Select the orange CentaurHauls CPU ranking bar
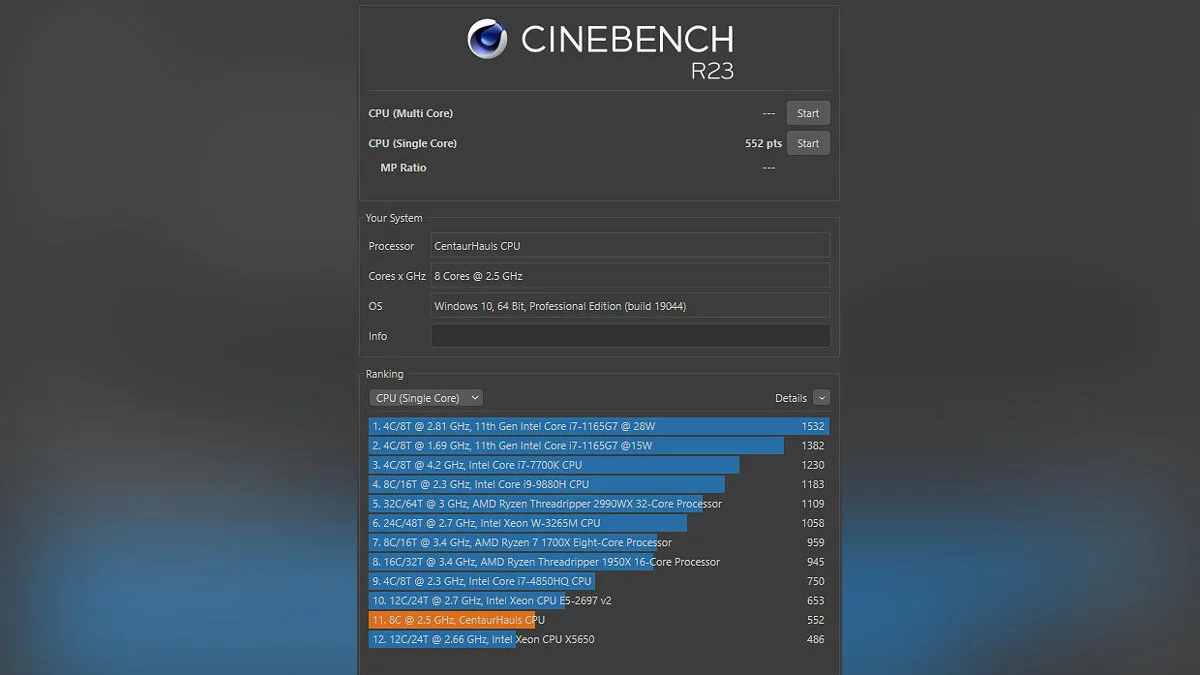The height and width of the screenshot is (675, 1200). click(x=451, y=620)
